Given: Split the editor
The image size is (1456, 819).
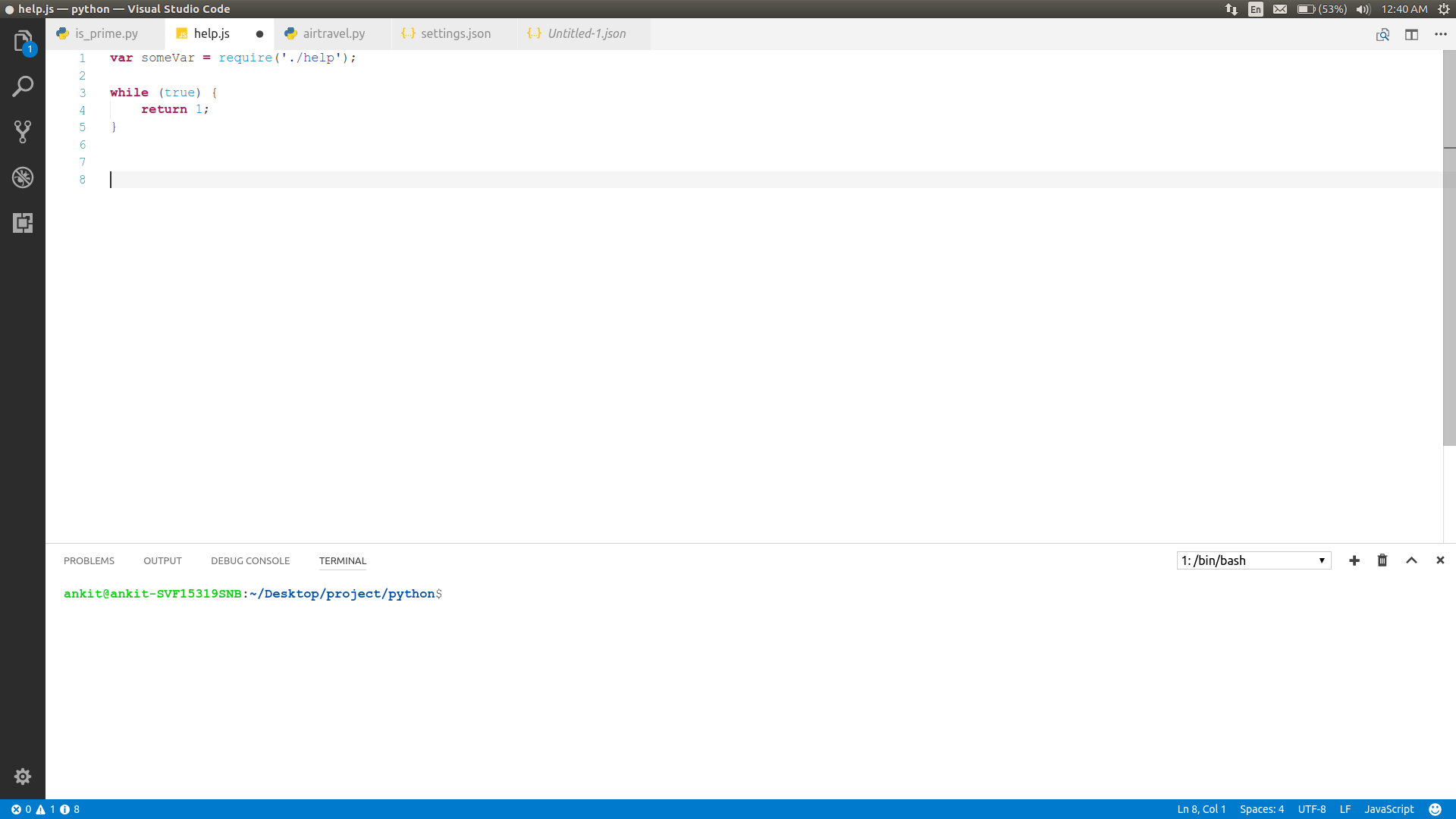Looking at the screenshot, I should (x=1411, y=35).
